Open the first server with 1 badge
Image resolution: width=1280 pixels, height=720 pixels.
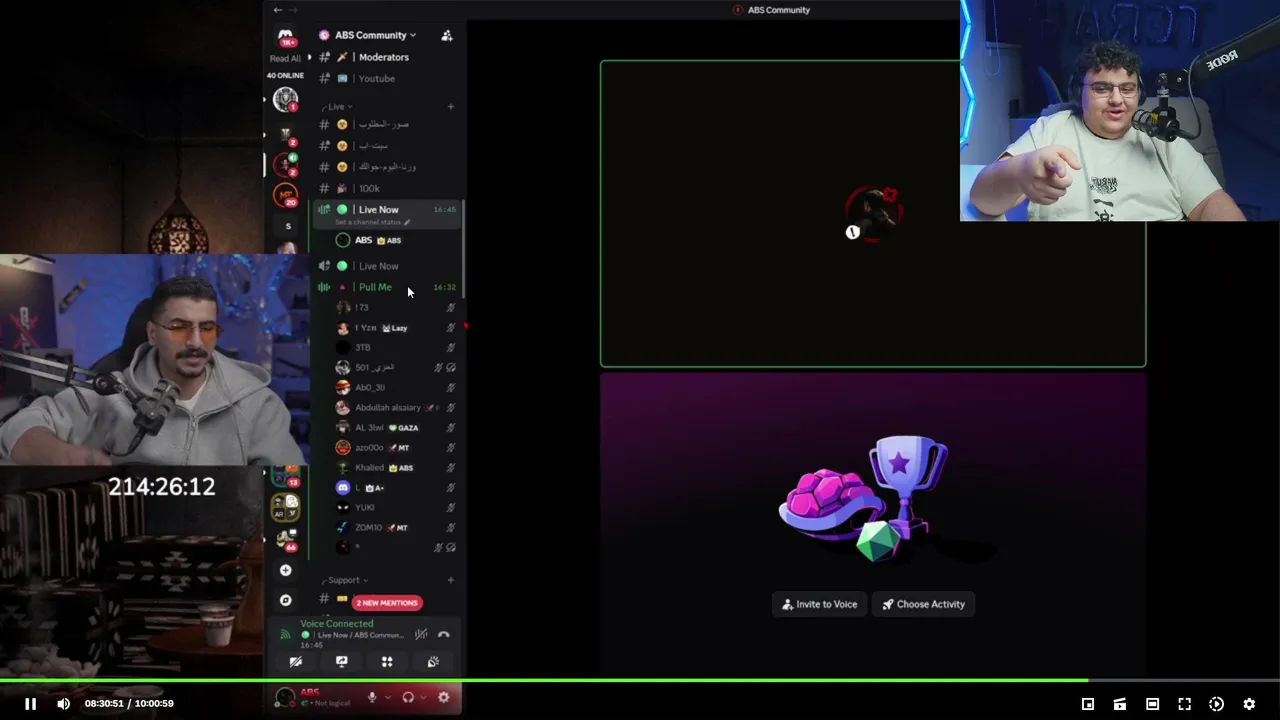tap(286, 99)
